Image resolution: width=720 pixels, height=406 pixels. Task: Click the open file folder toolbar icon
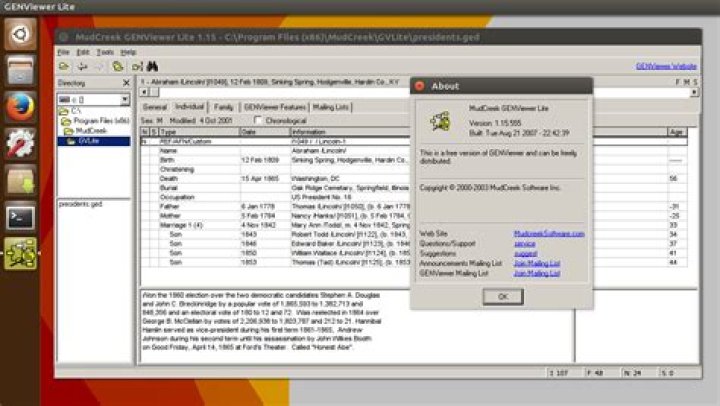[x=64, y=67]
